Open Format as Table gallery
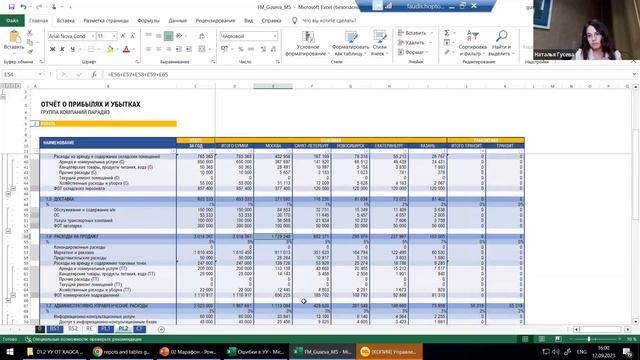 tap(351, 43)
